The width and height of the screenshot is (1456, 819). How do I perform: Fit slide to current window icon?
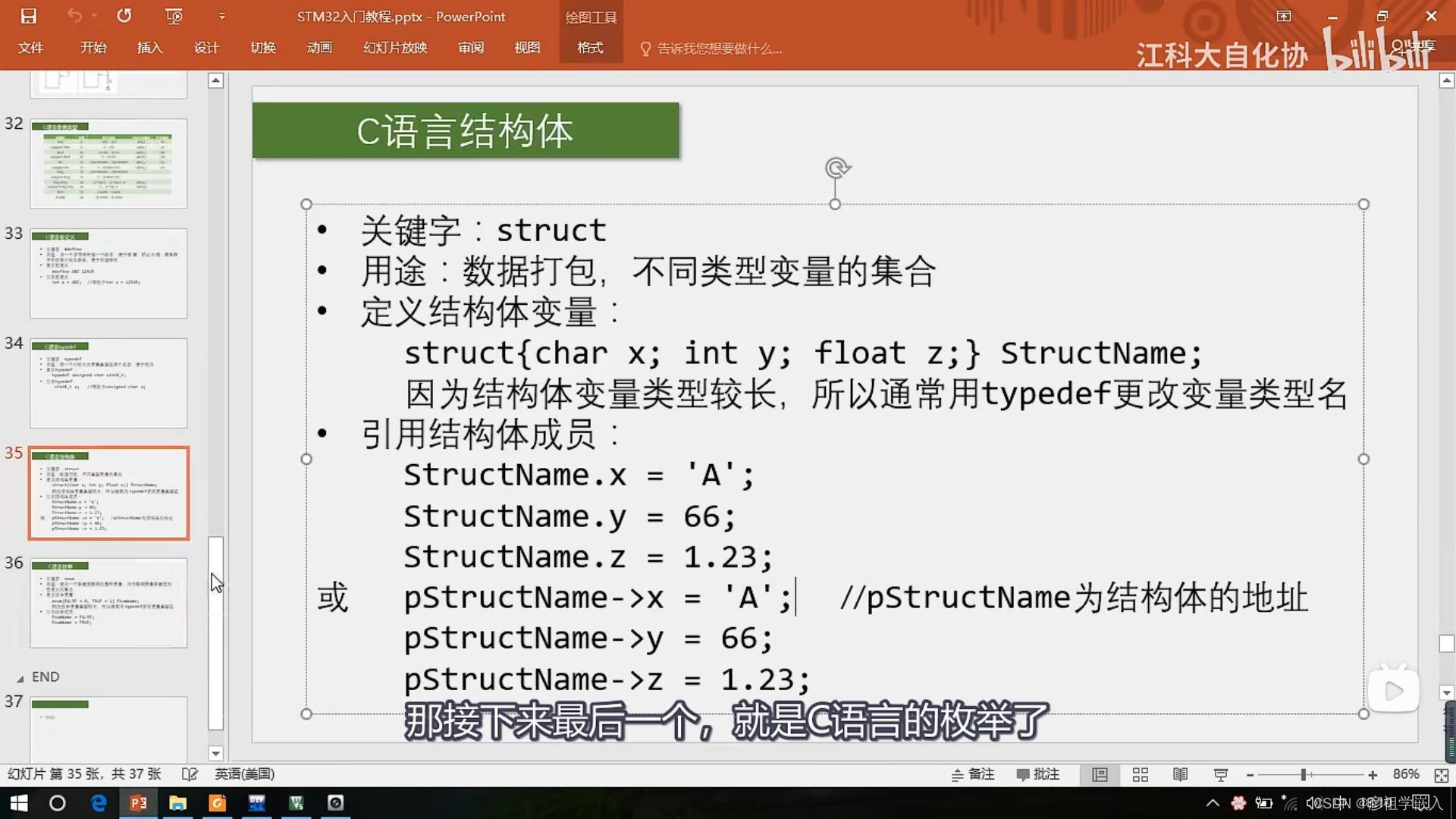point(1441,774)
